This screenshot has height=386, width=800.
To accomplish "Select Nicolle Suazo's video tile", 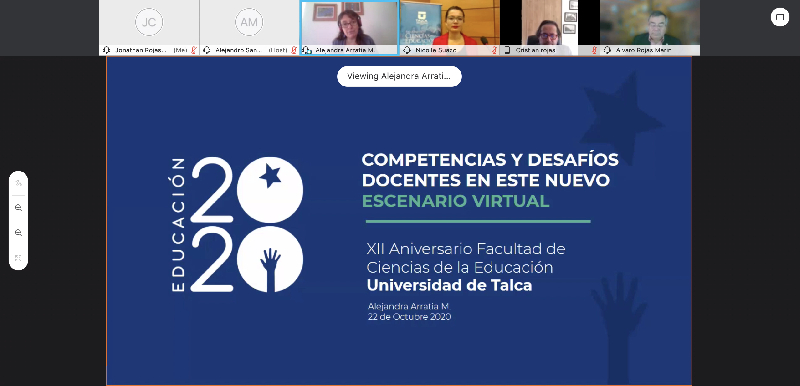I will pos(449,28).
